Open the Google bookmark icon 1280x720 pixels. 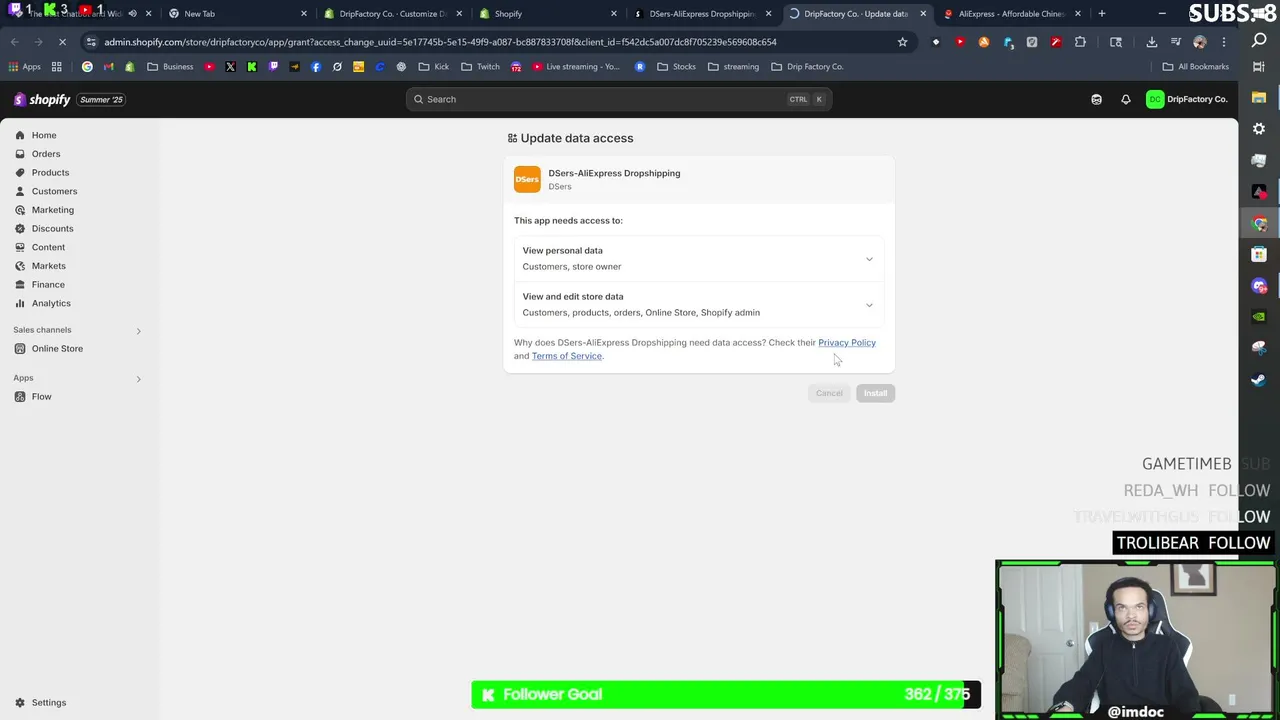pyautogui.click(x=87, y=67)
